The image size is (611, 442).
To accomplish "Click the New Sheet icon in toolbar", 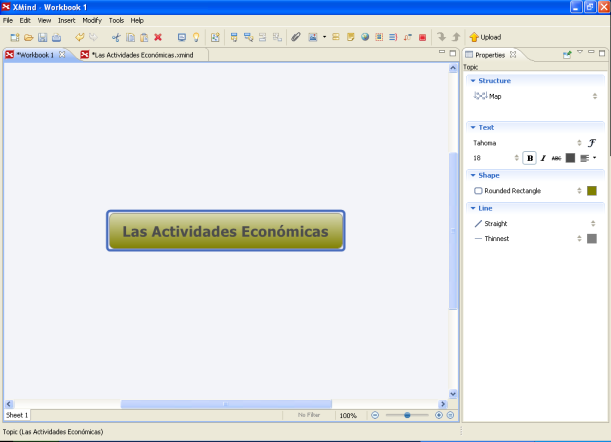I will 215,37.
